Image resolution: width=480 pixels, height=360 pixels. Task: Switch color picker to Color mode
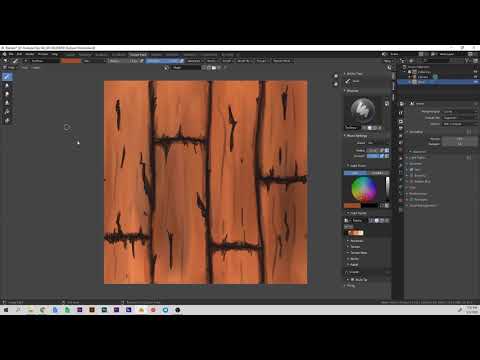[355, 173]
